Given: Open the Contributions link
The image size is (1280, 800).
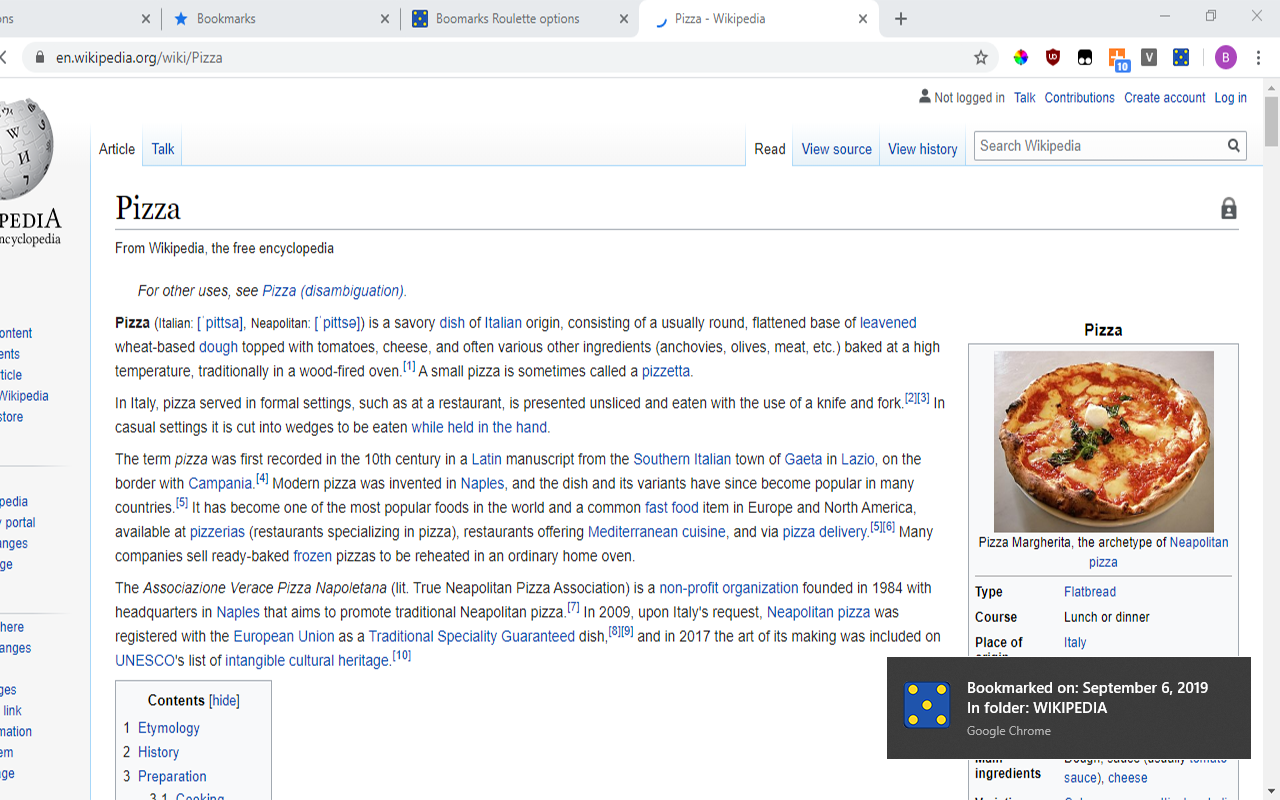Looking at the screenshot, I should [x=1080, y=98].
